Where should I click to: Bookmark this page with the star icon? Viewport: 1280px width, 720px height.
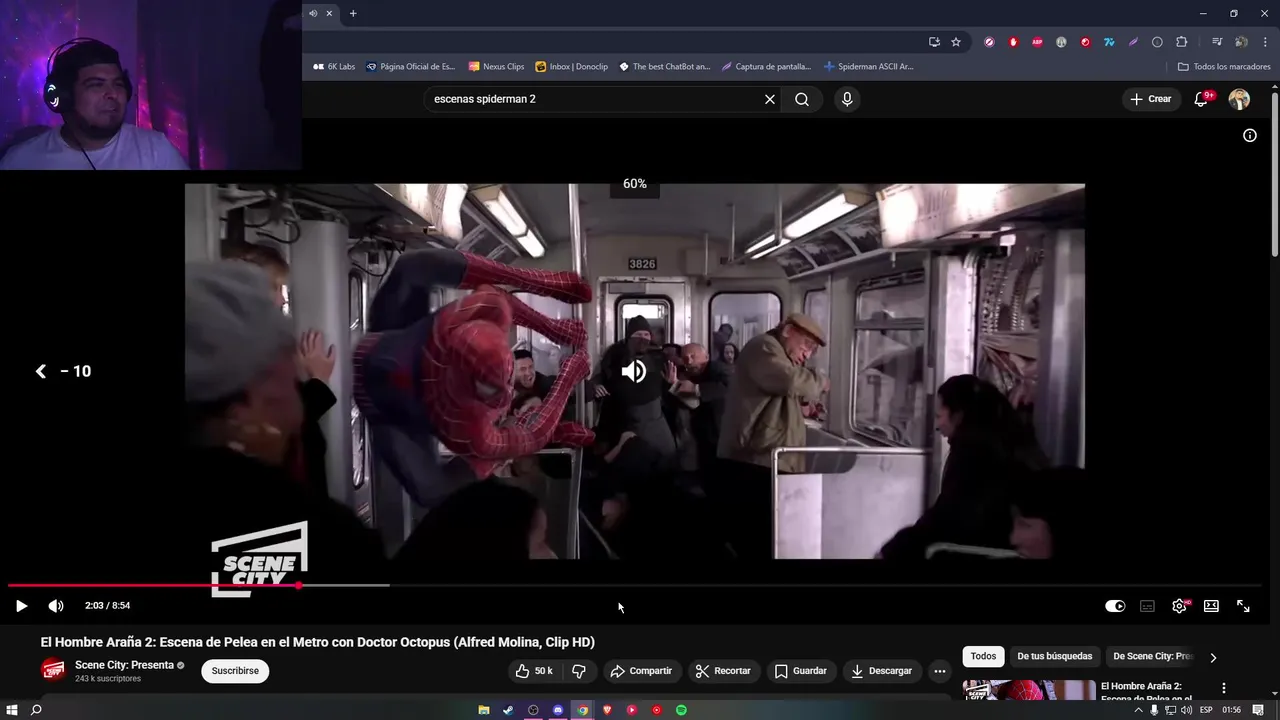coord(956,42)
